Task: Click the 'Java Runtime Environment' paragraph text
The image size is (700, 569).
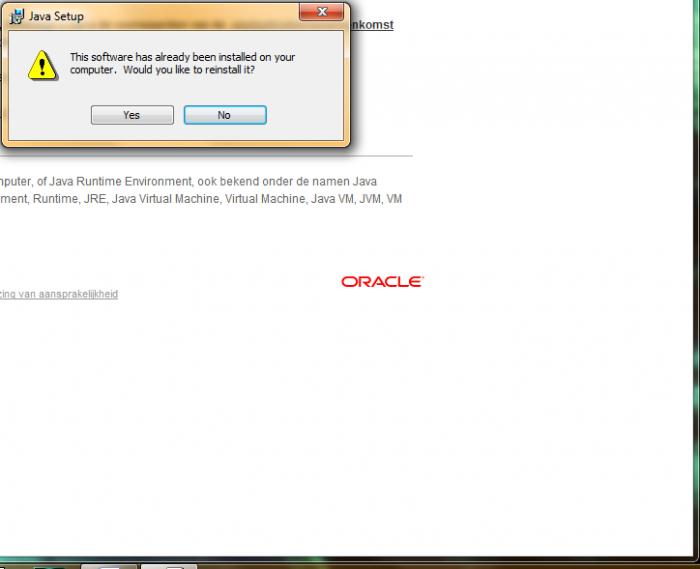Action: click(x=188, y=182)
